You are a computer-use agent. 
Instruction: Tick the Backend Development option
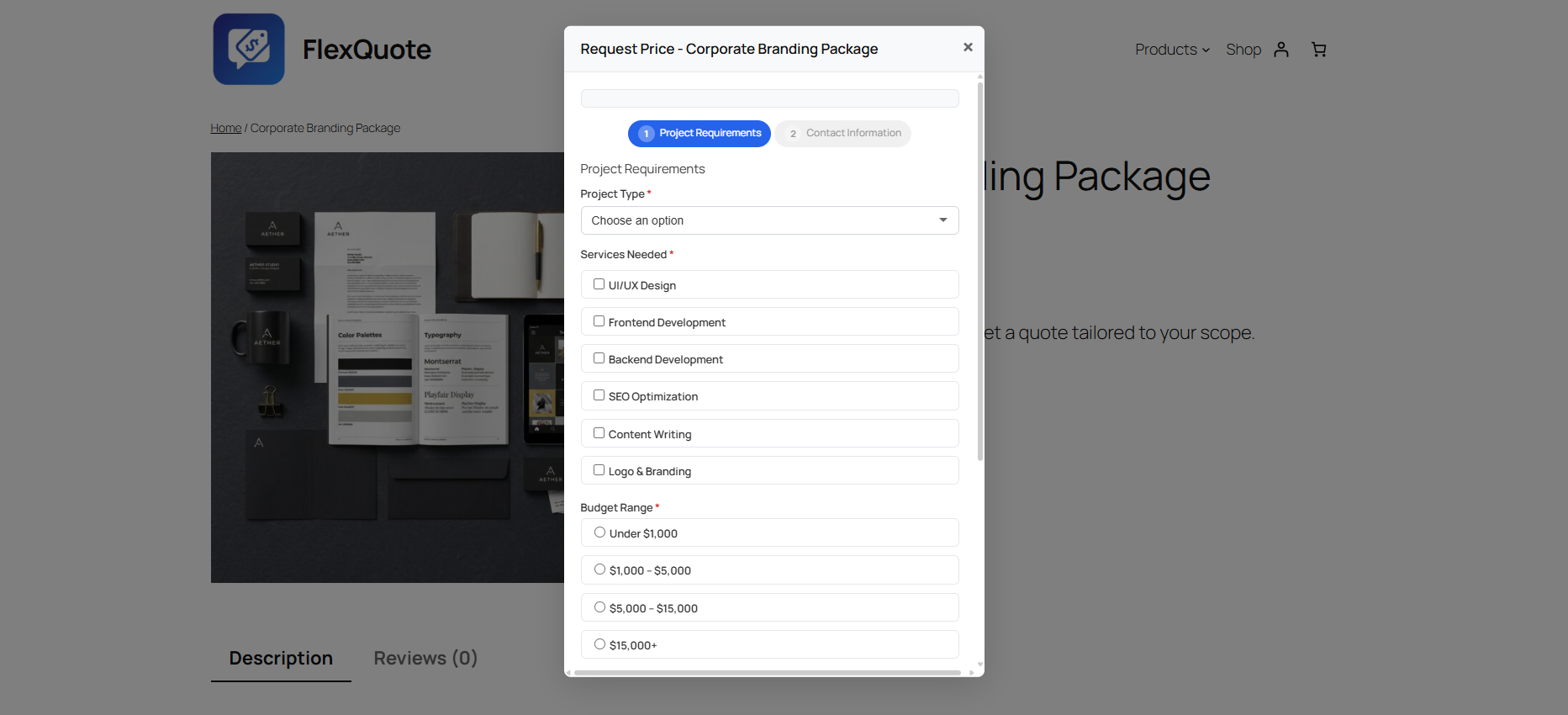[599, 358]
